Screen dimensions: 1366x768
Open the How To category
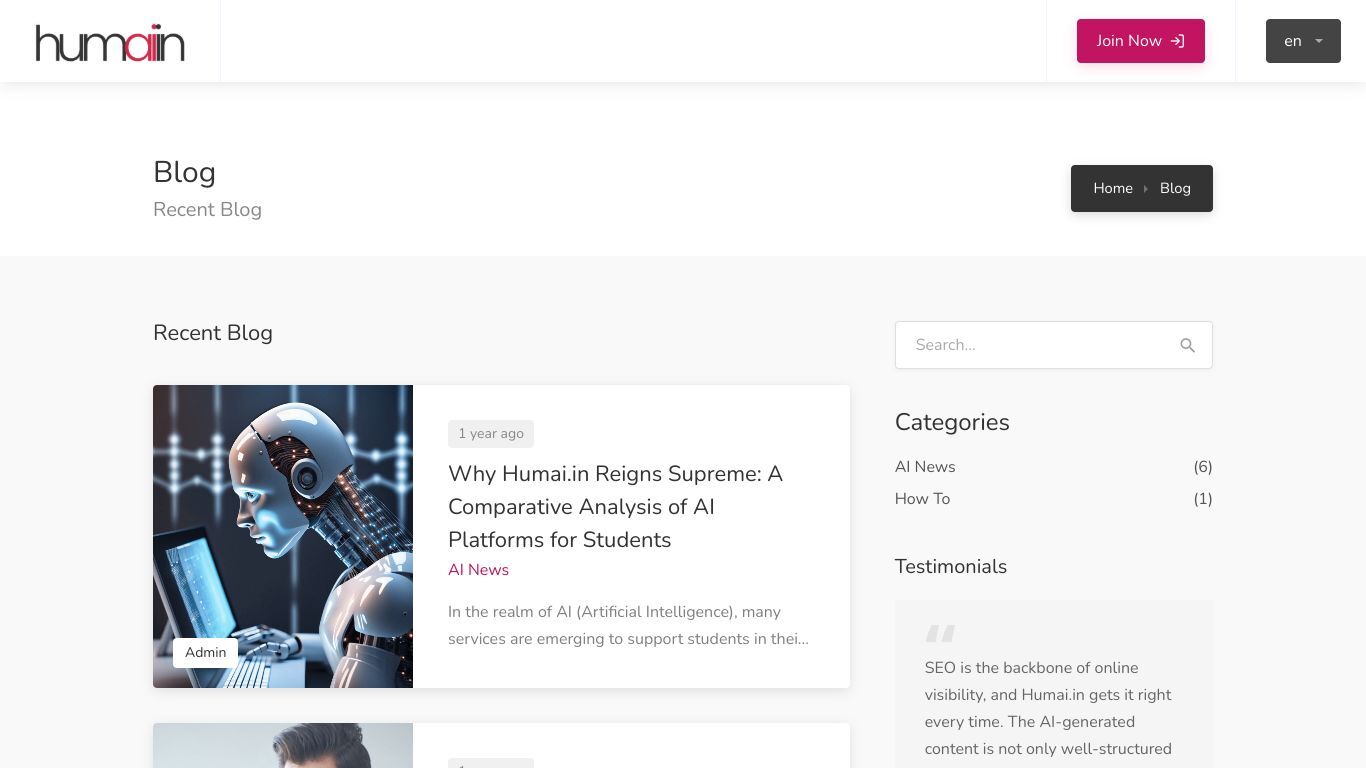tap(922, 499)
